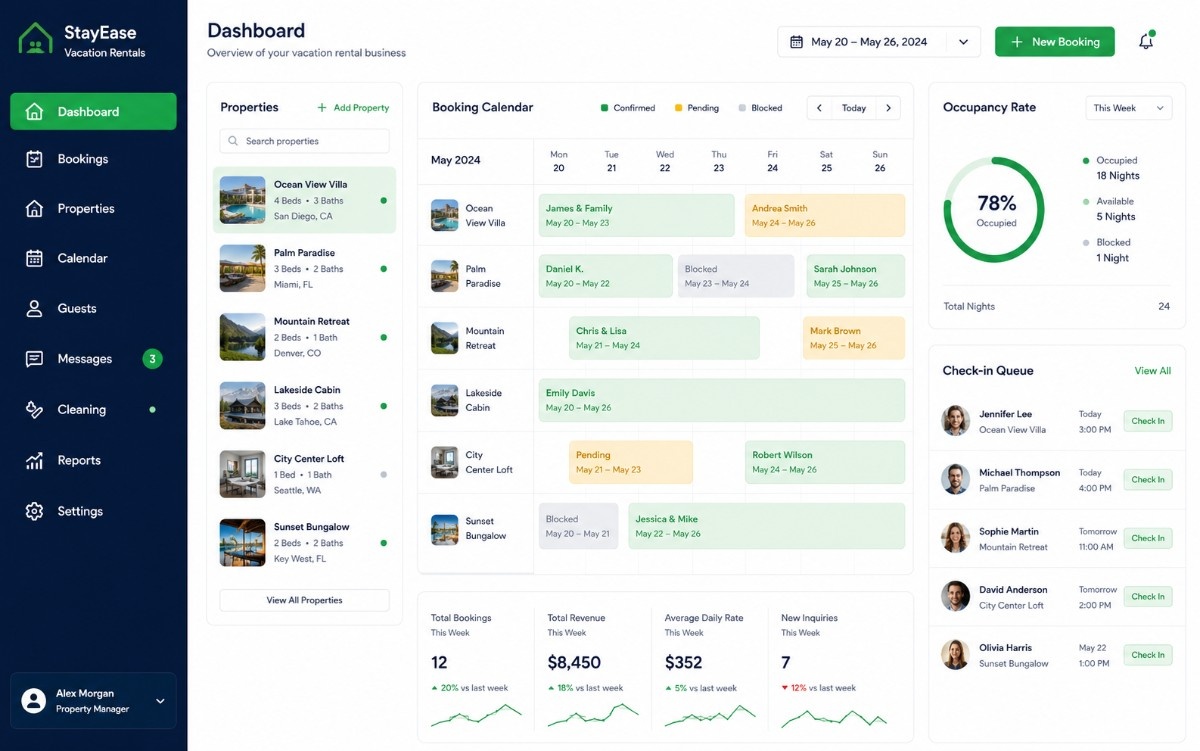Click Alex Morgan's user avatar icon
The image size is (1200, 751).
tap(34, 700)
